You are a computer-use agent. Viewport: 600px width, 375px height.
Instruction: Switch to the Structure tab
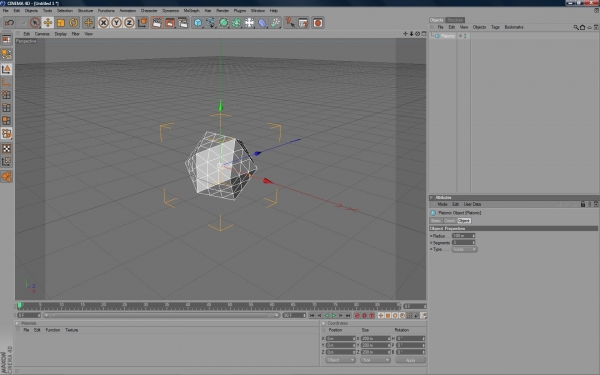[455, 20]
